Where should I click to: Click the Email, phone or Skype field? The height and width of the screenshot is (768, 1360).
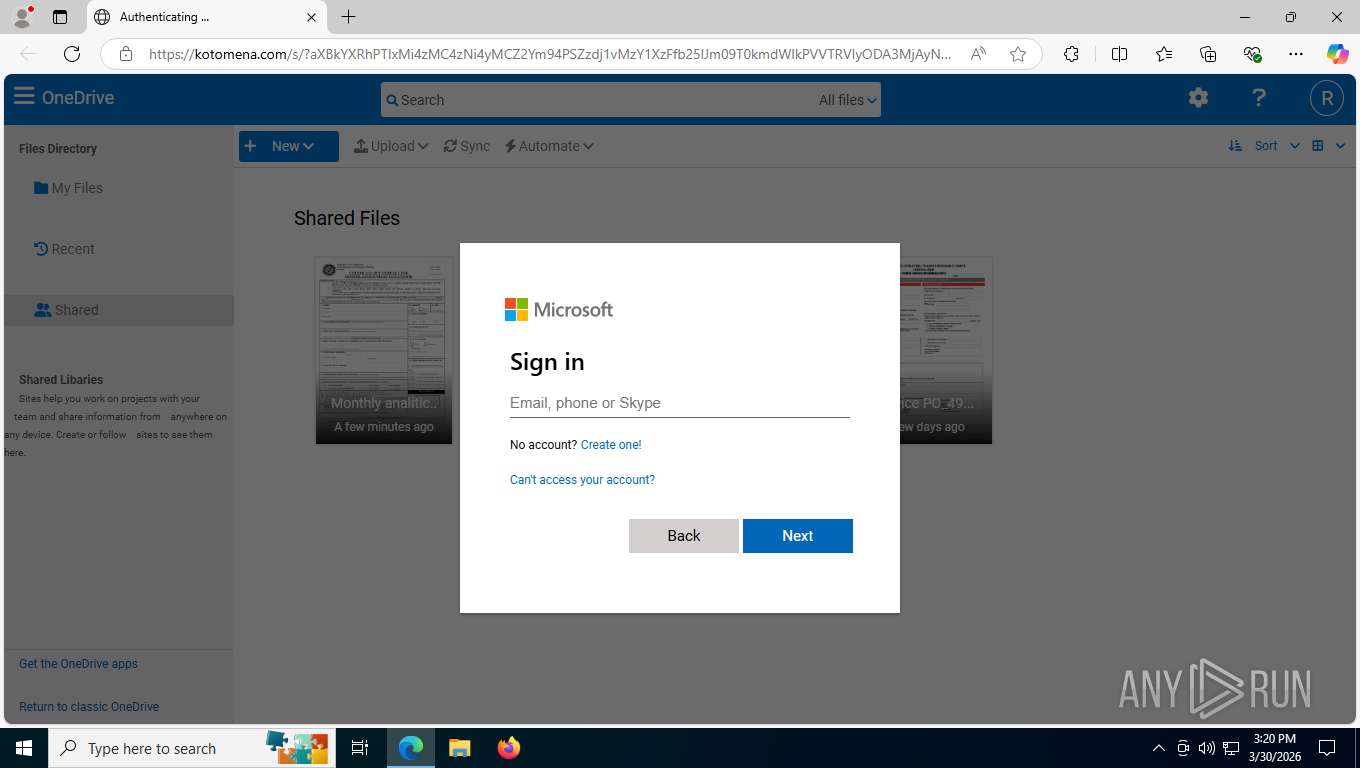click(680, 403)
